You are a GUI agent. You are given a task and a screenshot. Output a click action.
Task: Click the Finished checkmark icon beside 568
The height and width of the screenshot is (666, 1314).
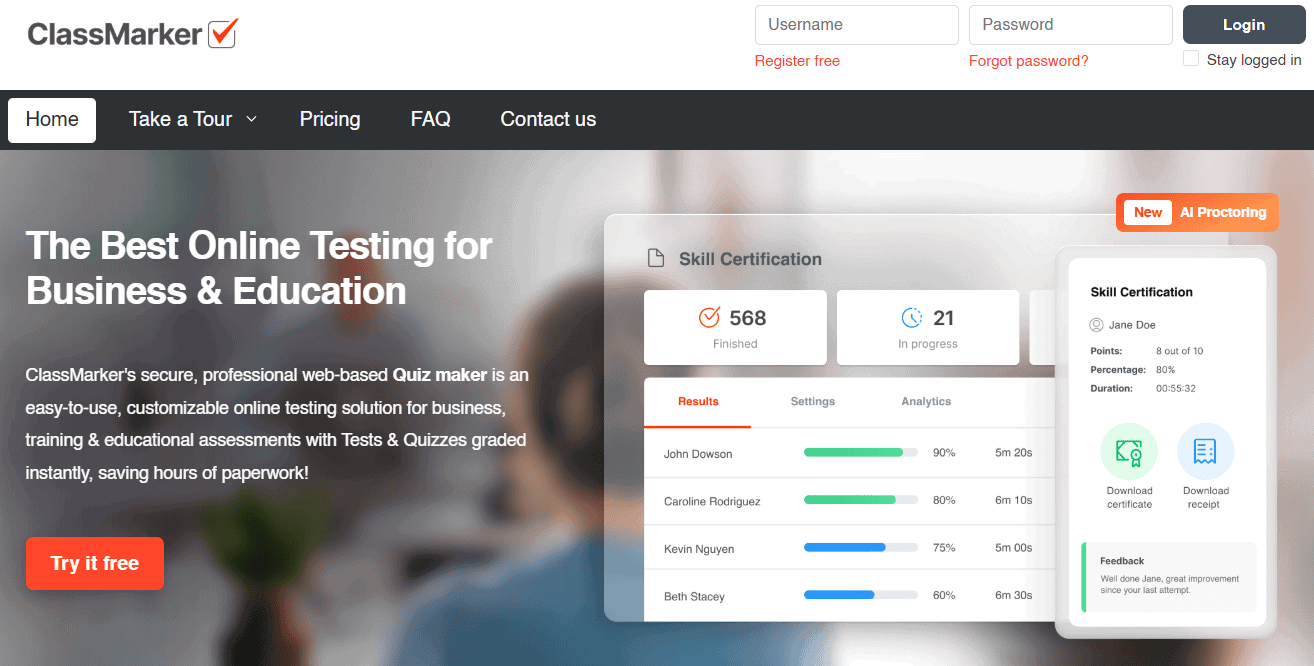pos(709,317)
